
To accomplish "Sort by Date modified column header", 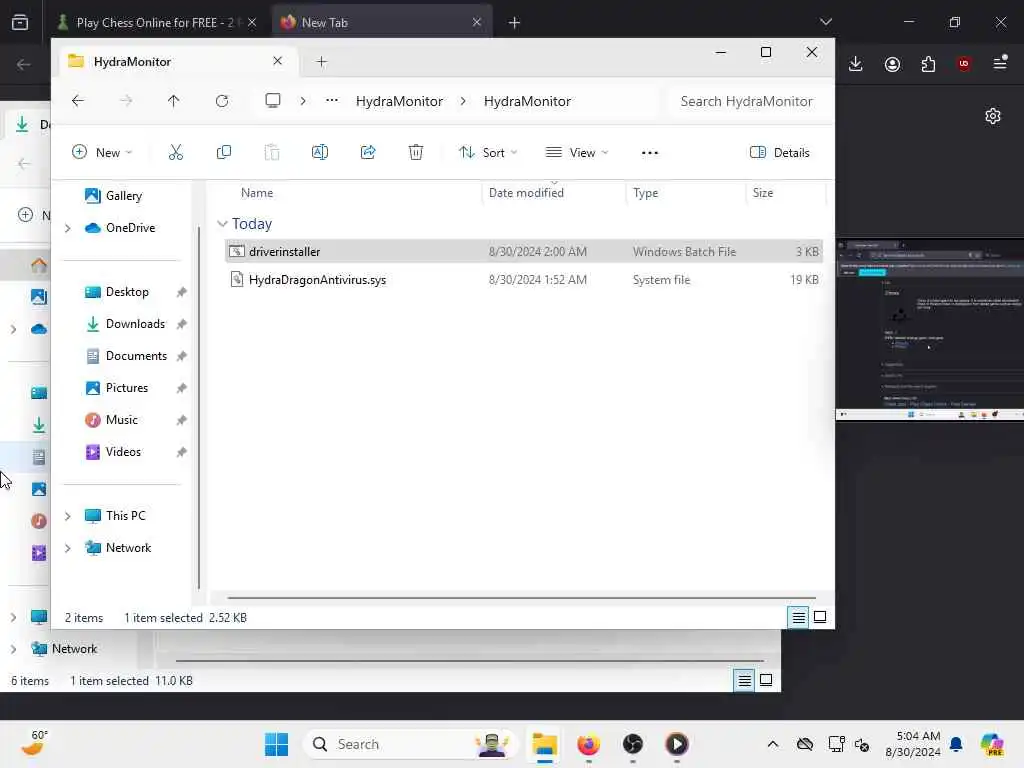I will pos(526,193).
